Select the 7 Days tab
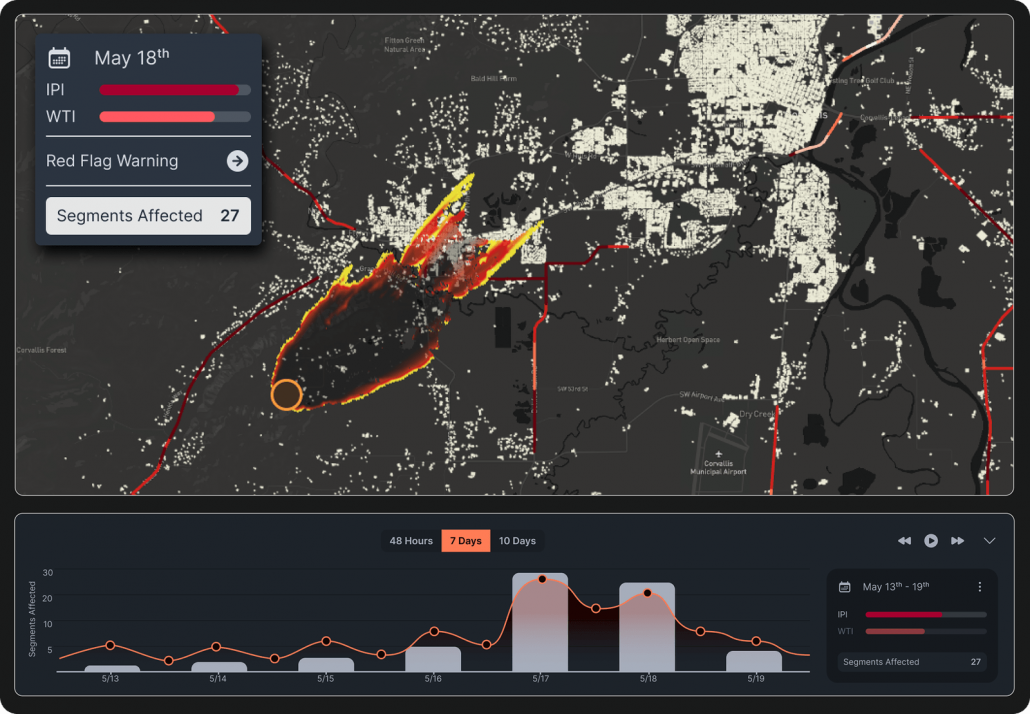 (466, 541)
